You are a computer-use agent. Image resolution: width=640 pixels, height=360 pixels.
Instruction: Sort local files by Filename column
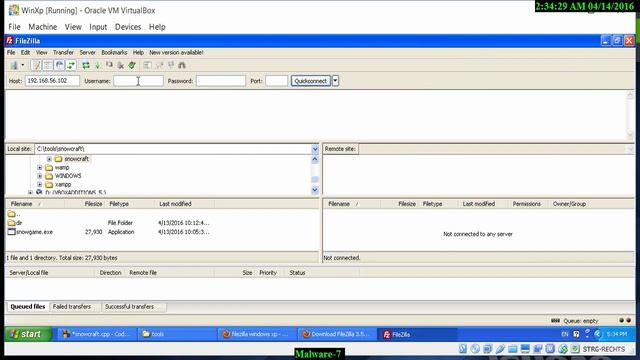point(35,204)
